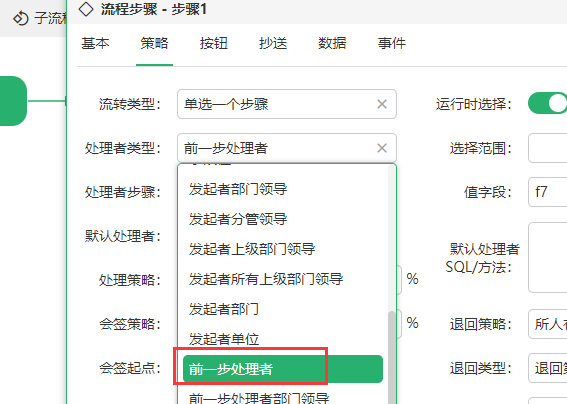Screen dimensions: 567x404
Task: Click the 子流程 icon in the toolbar
Action: pos(20,18)
